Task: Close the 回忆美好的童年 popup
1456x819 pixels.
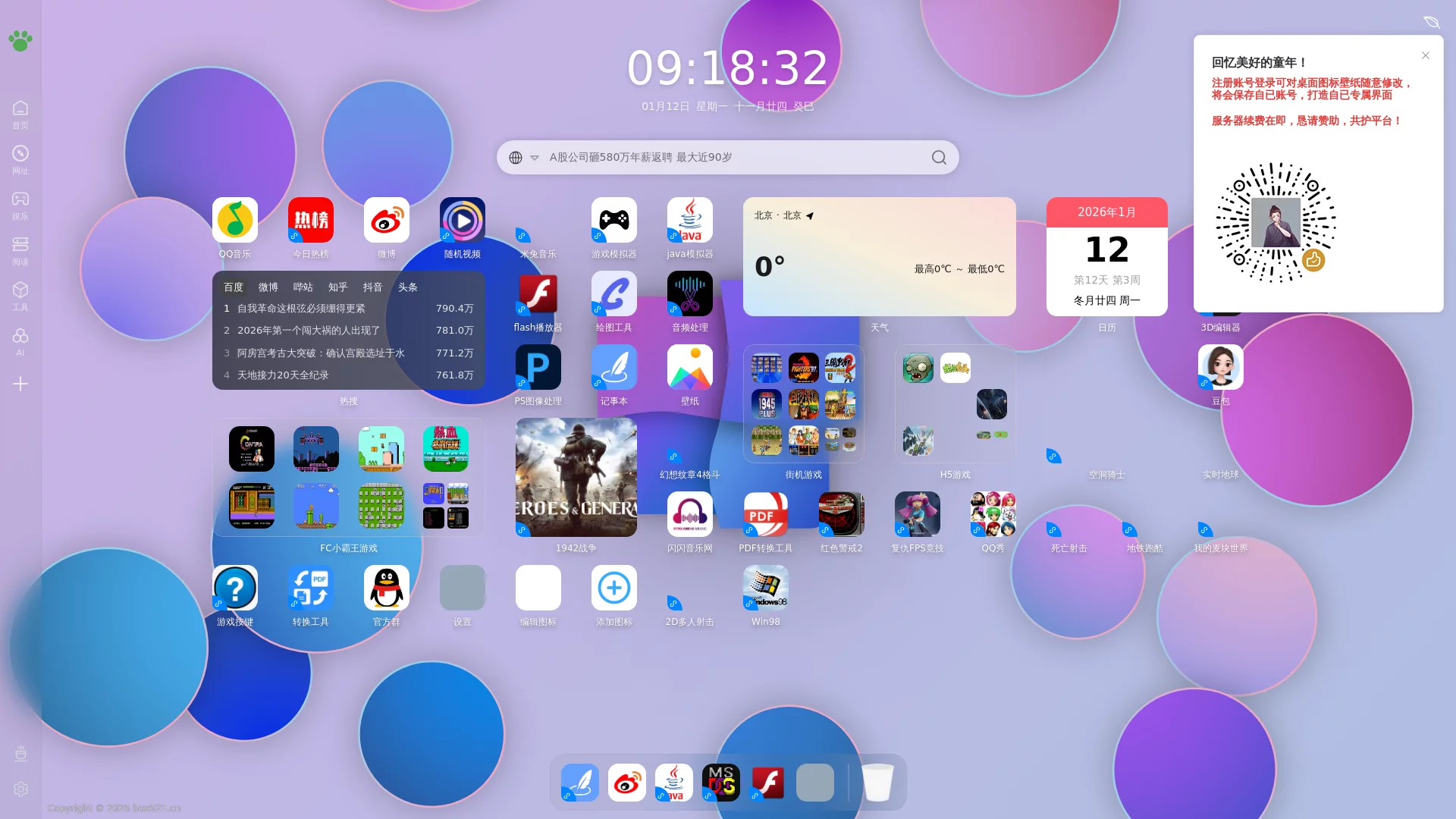Action: [1425, 55]
